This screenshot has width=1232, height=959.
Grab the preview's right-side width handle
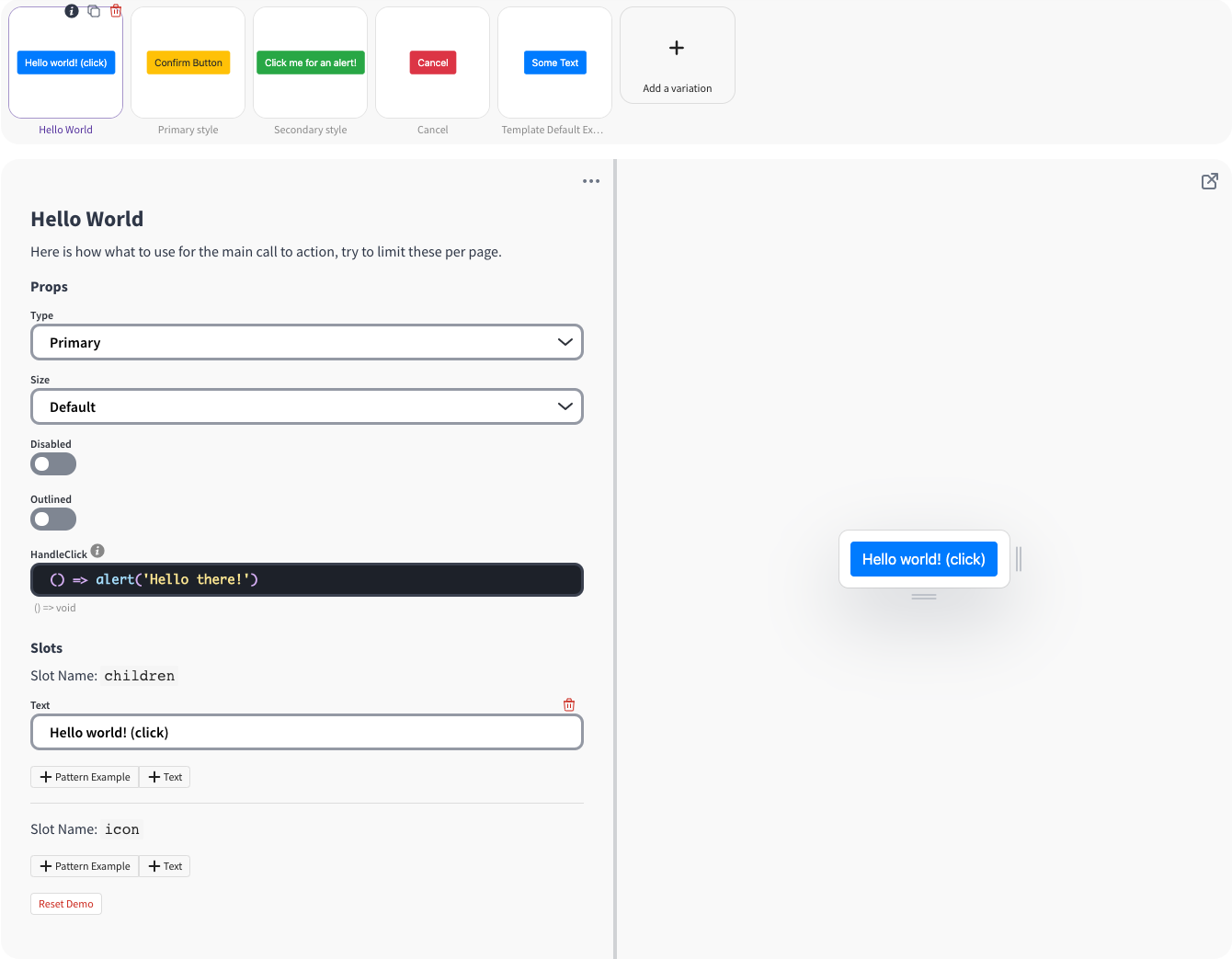tap(1019, 559)
